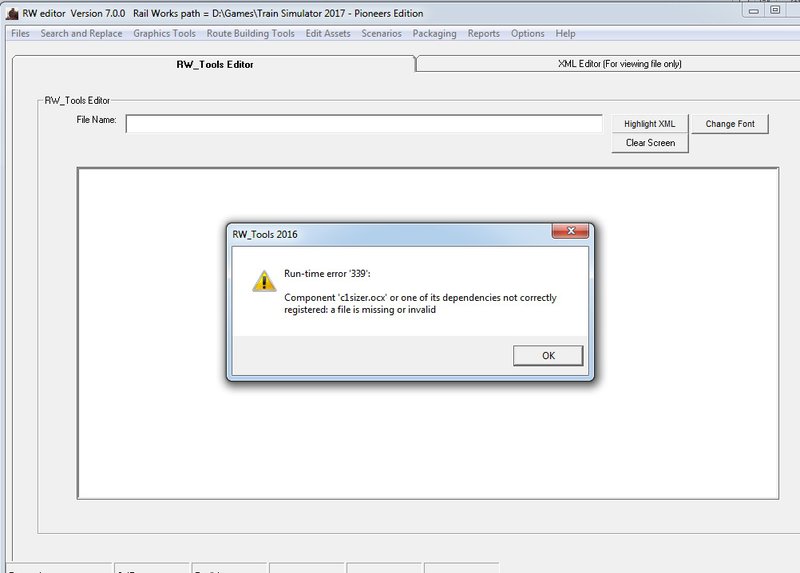This screenshot has height=573, width=800.
Task: Click OK in the error dialog
Action: point(548,356)
